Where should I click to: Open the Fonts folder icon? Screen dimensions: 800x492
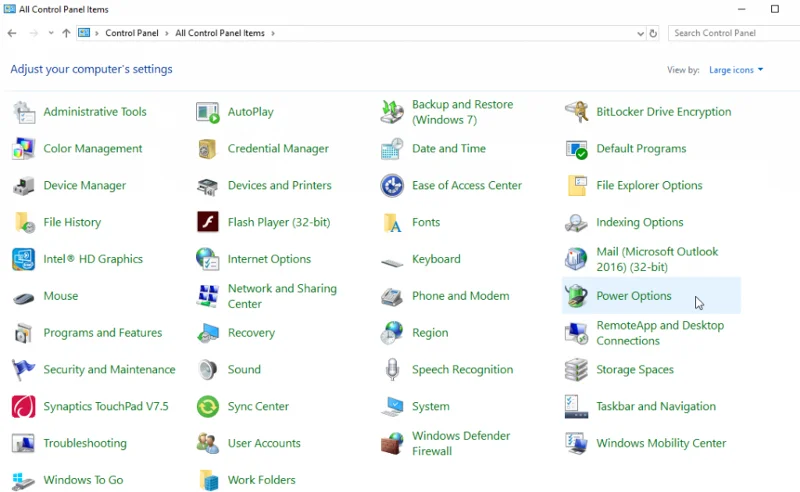pos(392,223)
